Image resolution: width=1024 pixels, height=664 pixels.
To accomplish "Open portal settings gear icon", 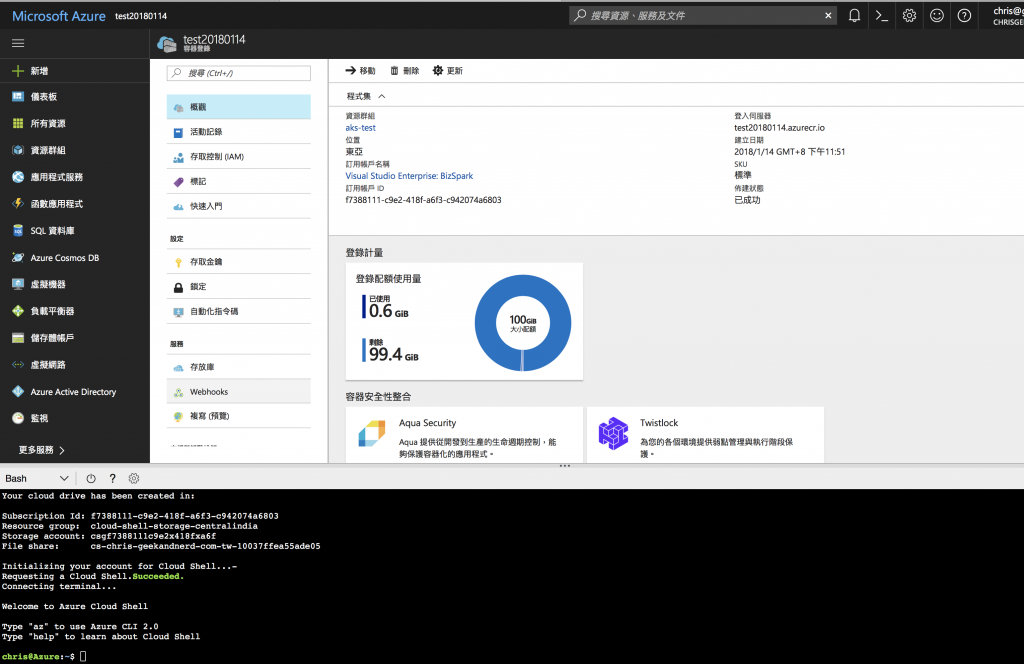I will tap(909, 16).
